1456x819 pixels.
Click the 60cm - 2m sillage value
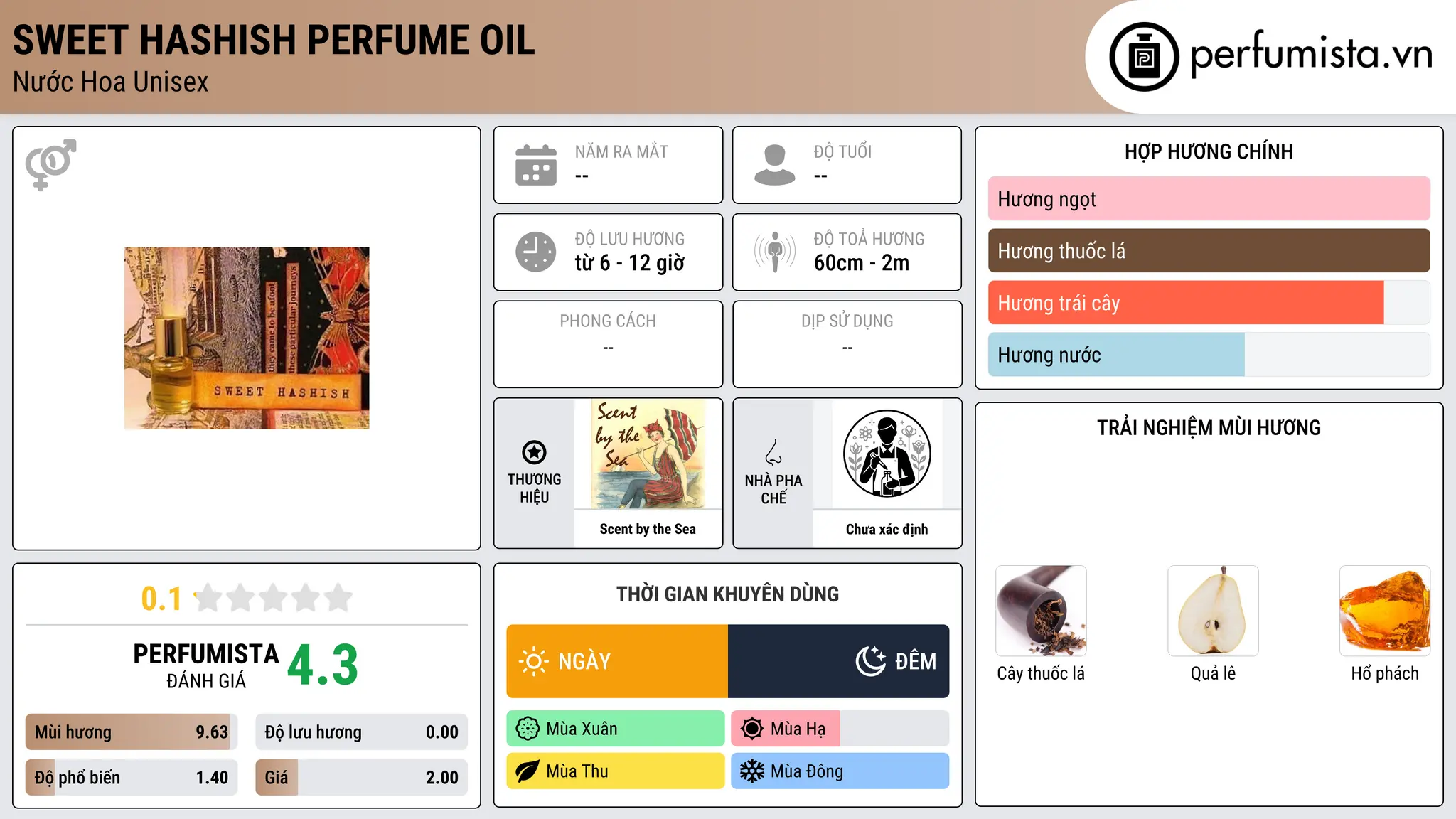[862, 263]
